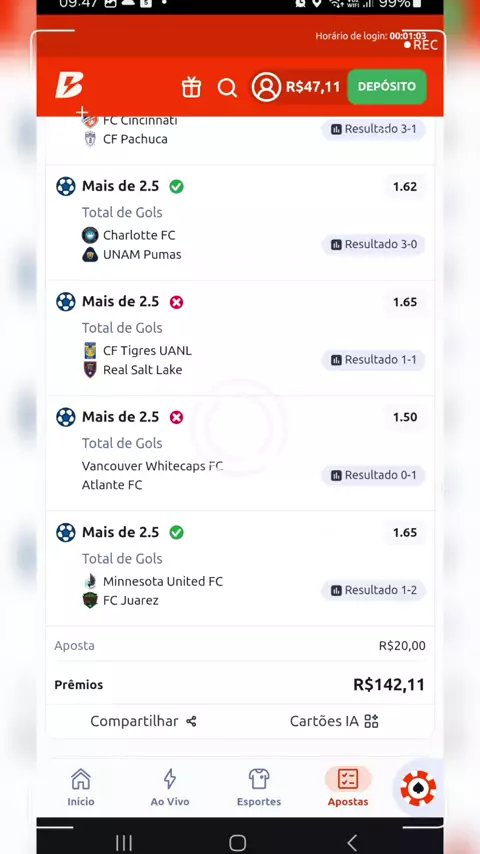Image resolution: width=480 pixels, height=854 pixels.
Task: Switch to the Esportes tab
Action: 259,788
